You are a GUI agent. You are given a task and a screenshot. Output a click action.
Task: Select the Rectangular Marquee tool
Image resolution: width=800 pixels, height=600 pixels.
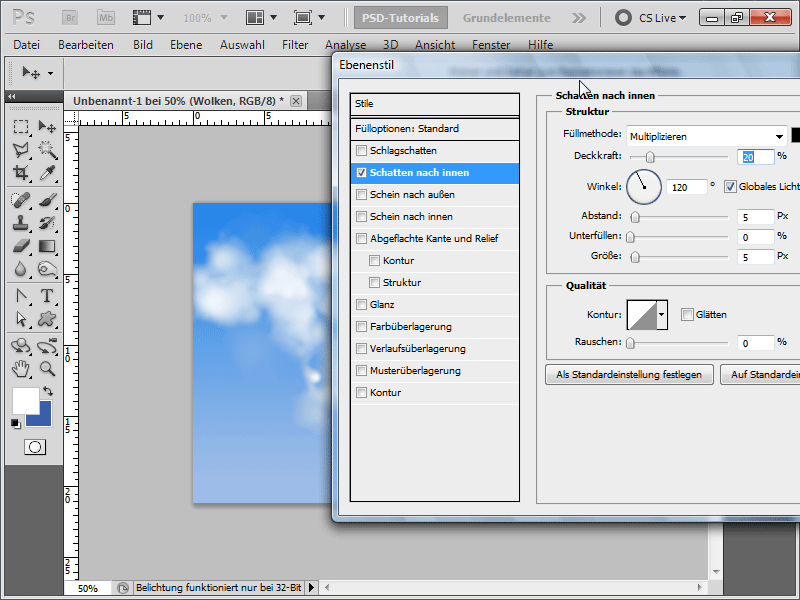click(x=21, y=127)
